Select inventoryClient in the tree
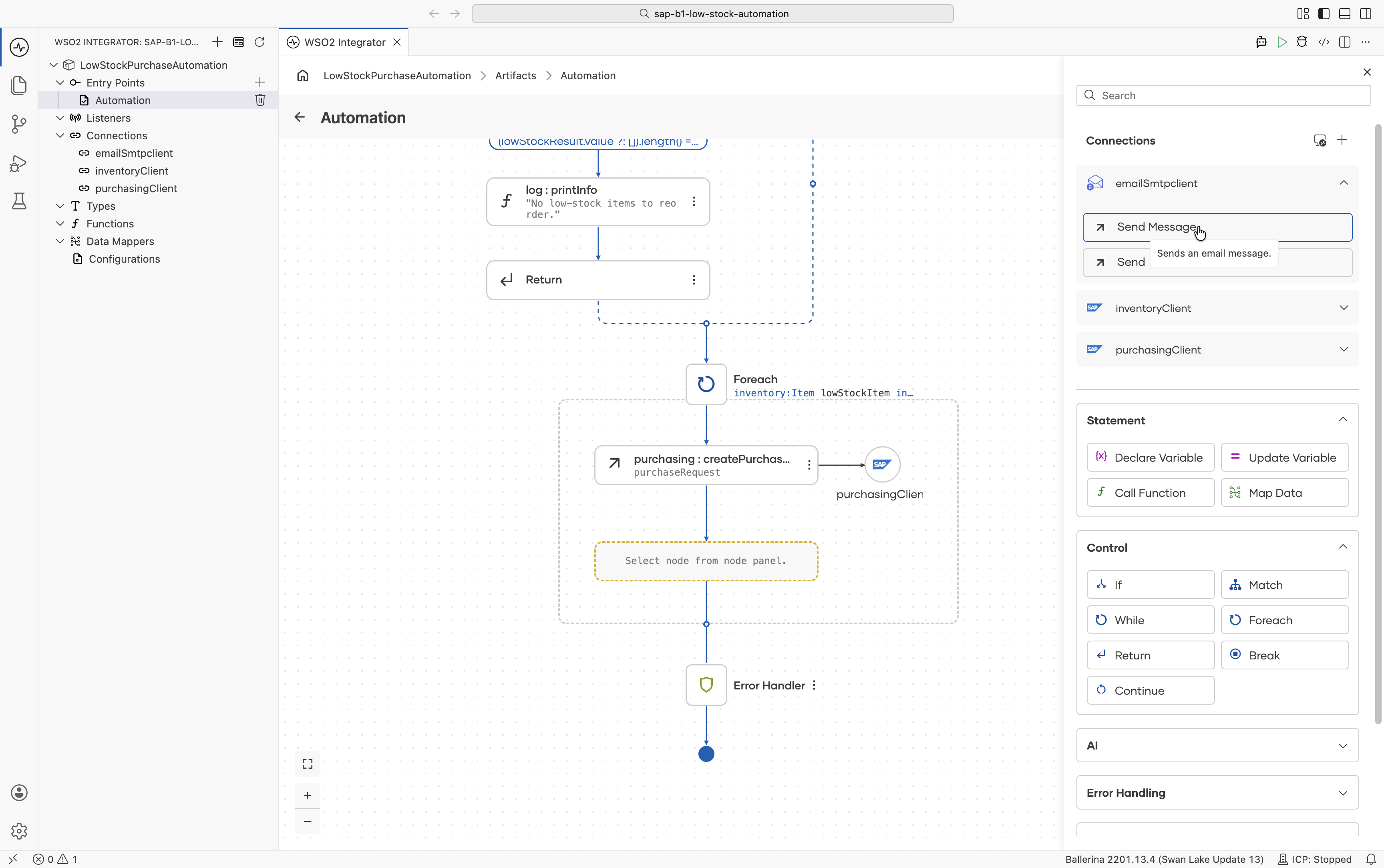Image resolution: width=1384 pixels, height=868 pixels. 131,171
